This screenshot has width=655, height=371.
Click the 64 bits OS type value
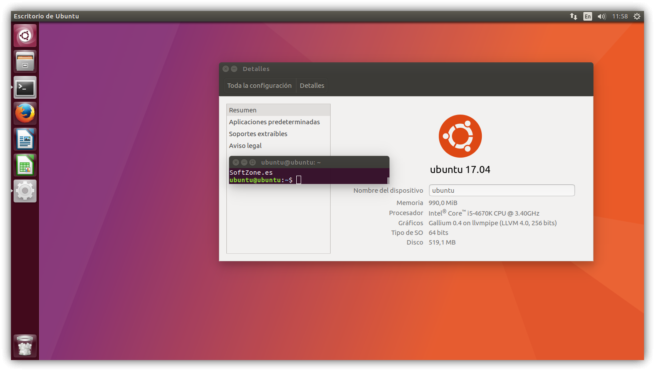(x=438, y=233)
